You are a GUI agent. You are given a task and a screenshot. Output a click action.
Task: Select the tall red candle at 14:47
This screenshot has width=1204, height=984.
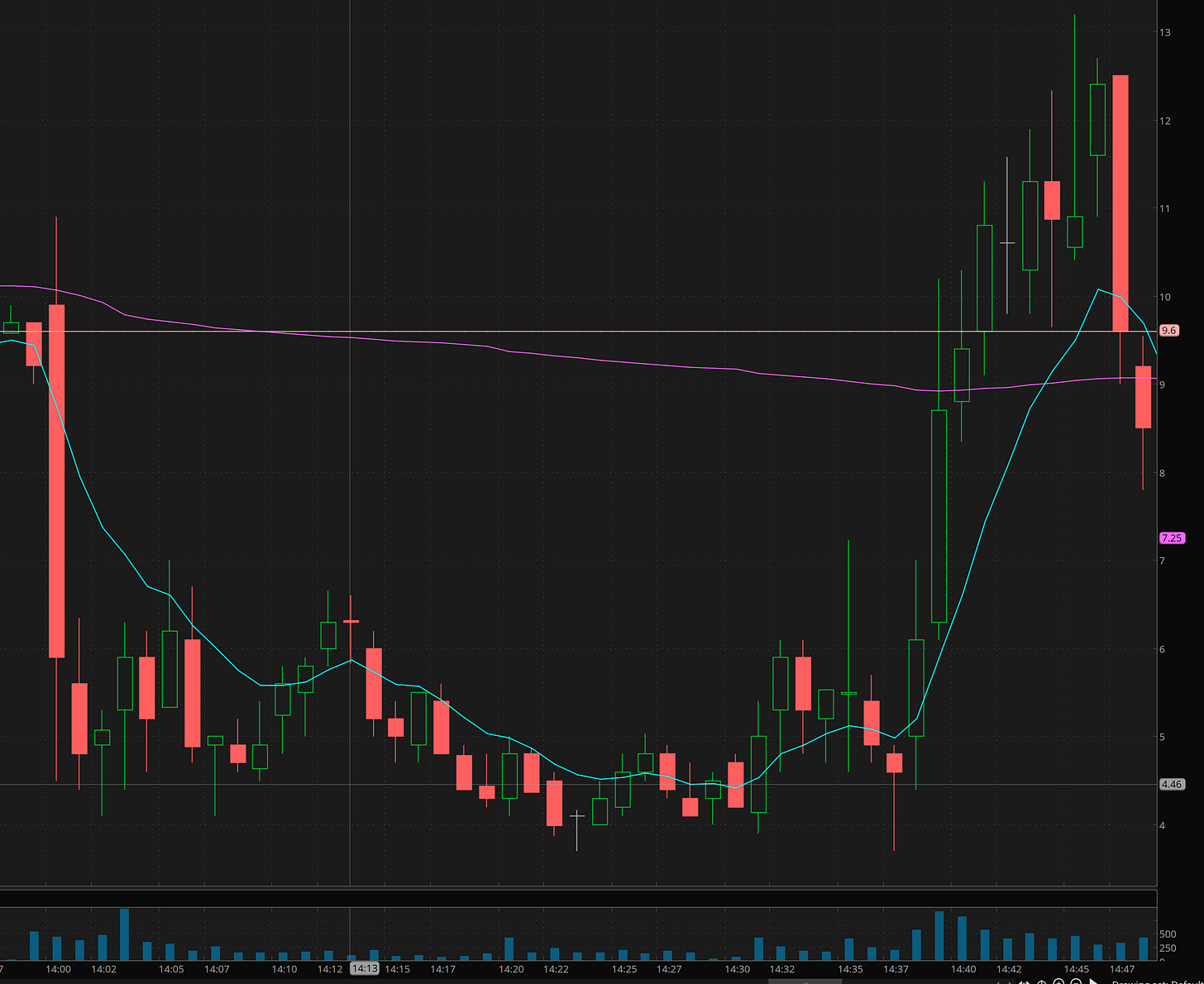click(x=1120, y=203)
